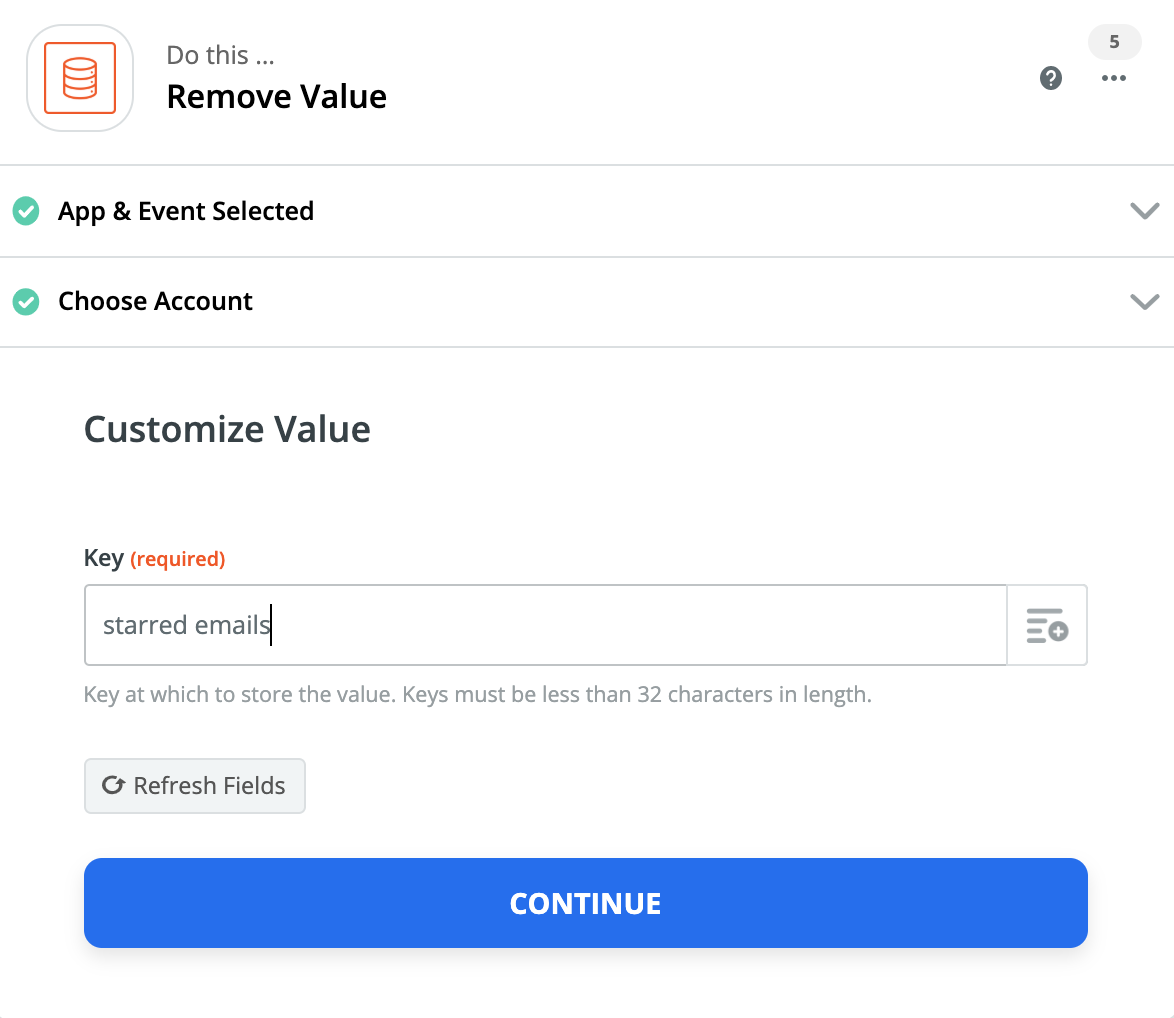Open the three-dot more options menu
Screen dimensions: 1174x1018
click(x=1114, y=78)
